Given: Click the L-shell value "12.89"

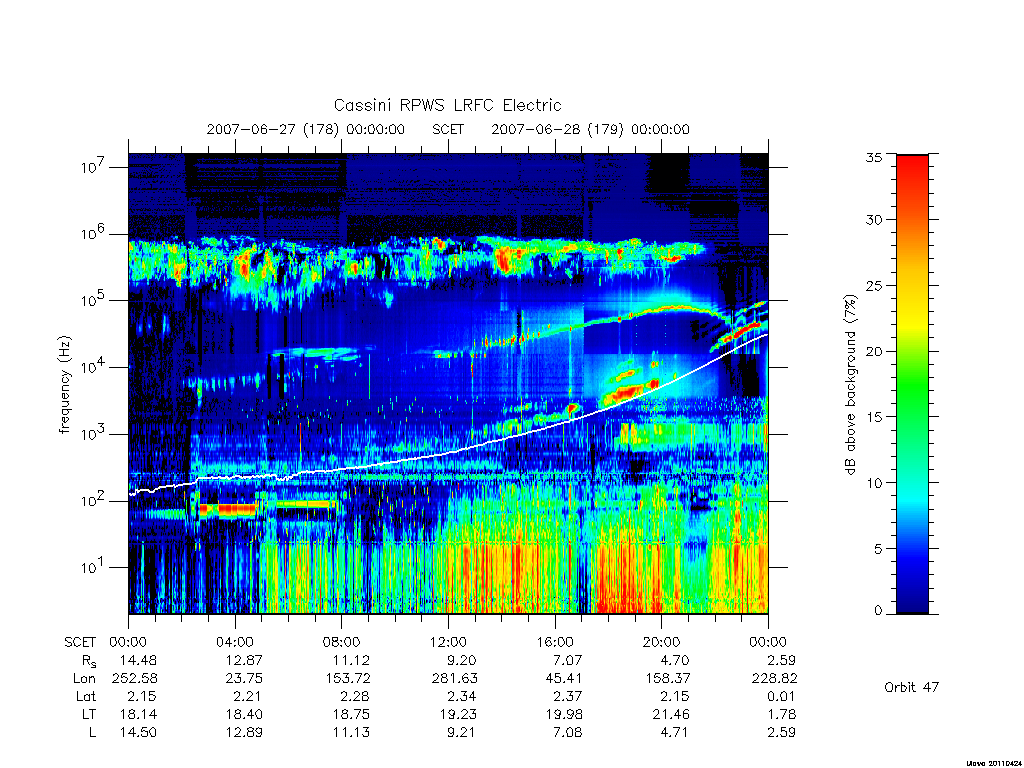Looking at the screenshot, I should (244, 733).
